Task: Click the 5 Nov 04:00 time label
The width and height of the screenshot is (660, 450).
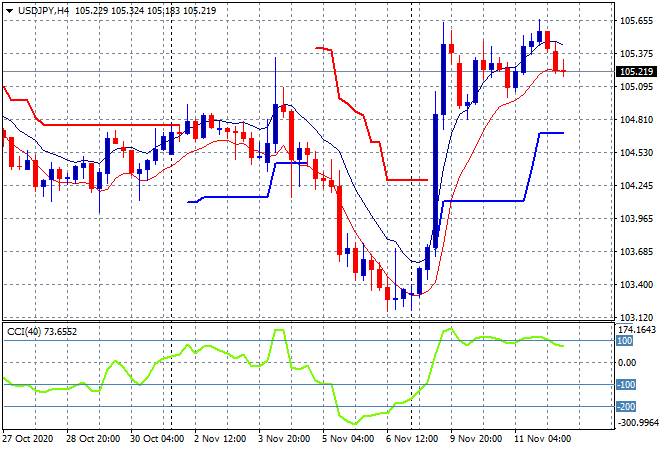Action: (x=348, y=439)
